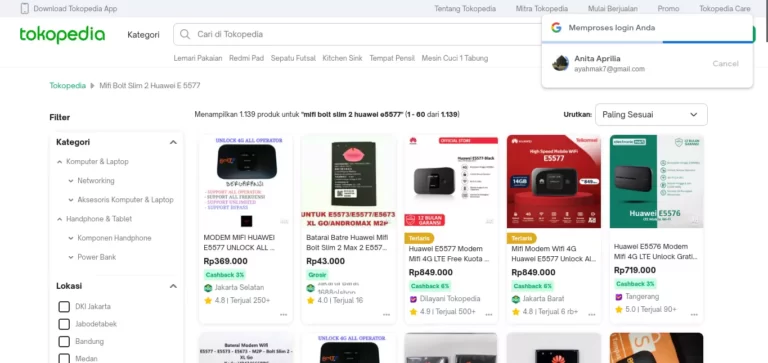This screenshot has height=363, width=768.
Task: Click the phone icon beside Download Tokopedia App
Action: 24,8
